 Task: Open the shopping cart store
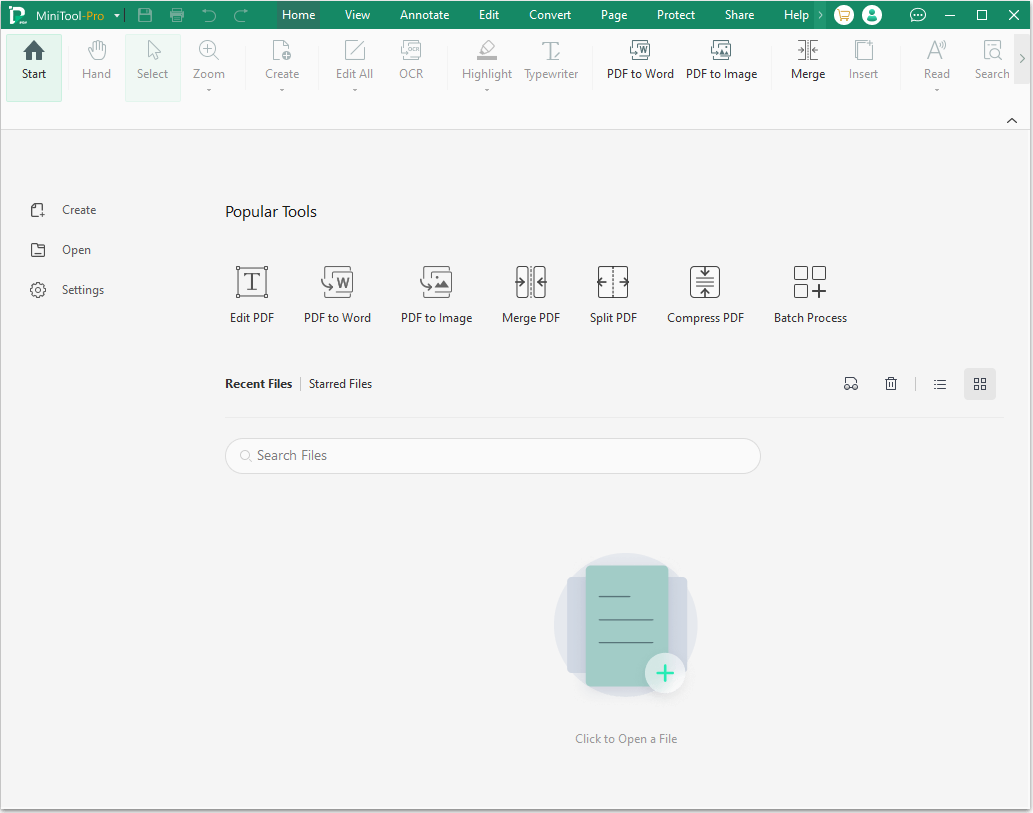click(843, 15)
